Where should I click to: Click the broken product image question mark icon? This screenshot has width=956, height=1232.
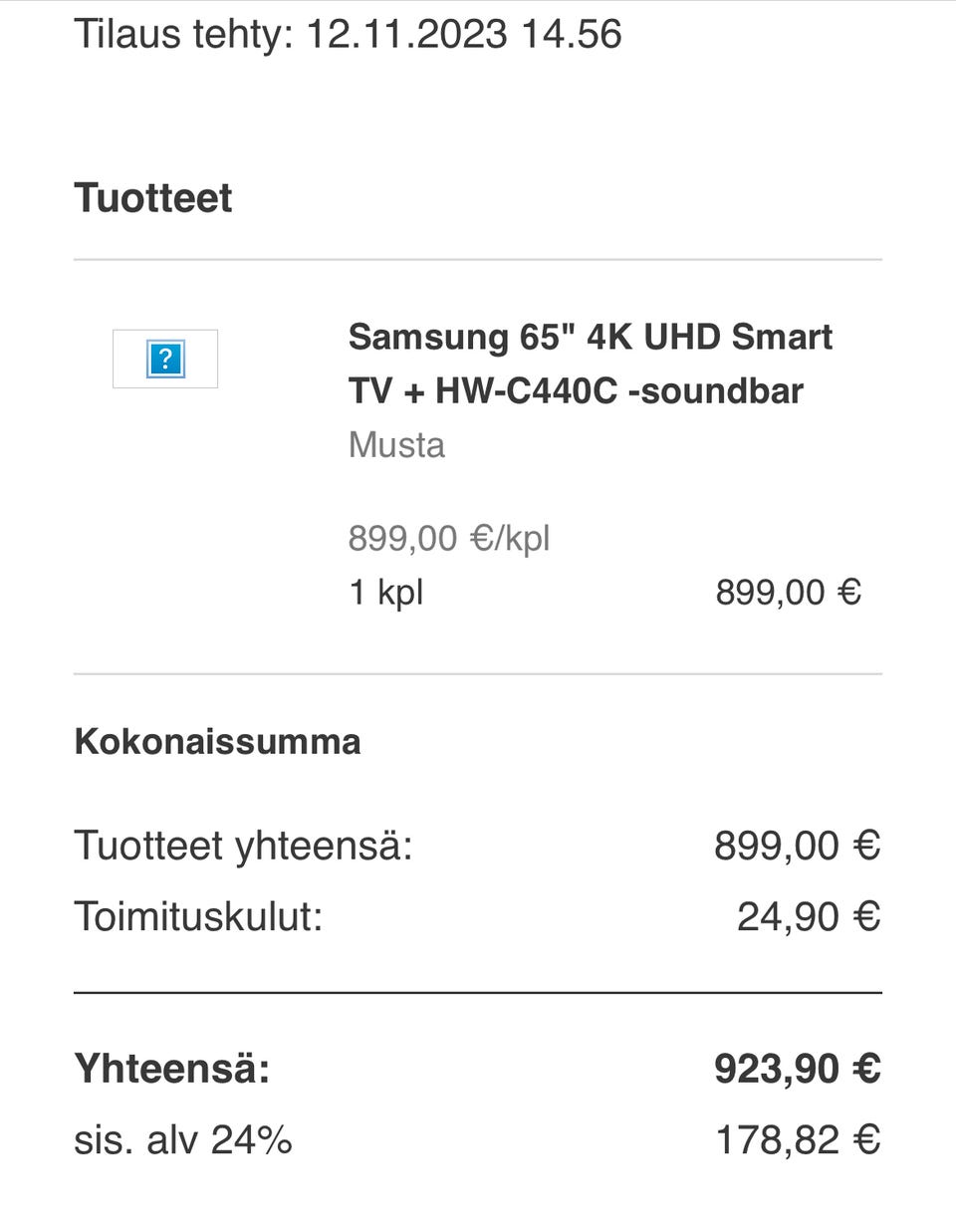pos(165,359)
